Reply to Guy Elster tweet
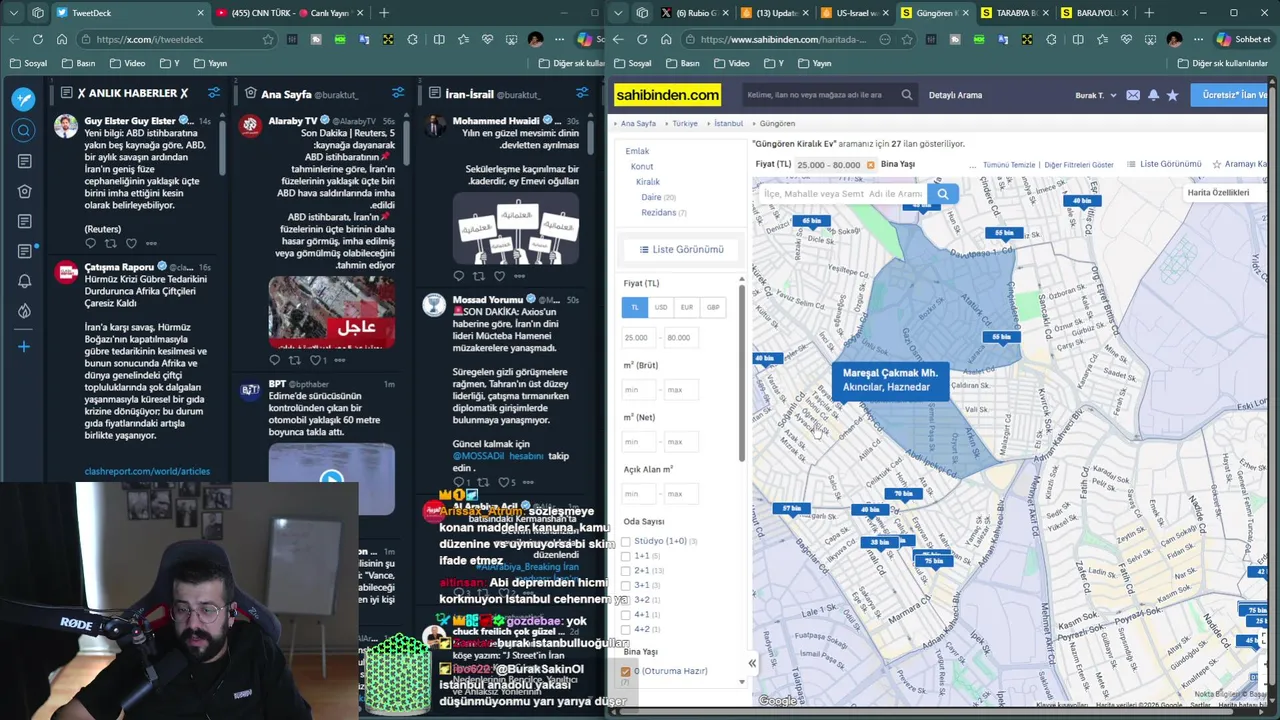1280x720 pixels. [x=90, y=243]
